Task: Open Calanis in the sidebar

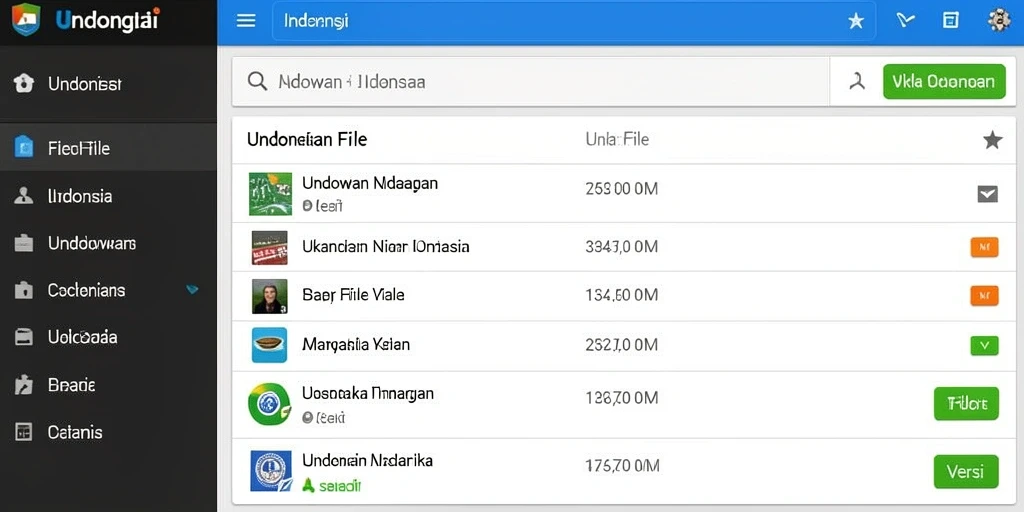Action: point(108,432)
